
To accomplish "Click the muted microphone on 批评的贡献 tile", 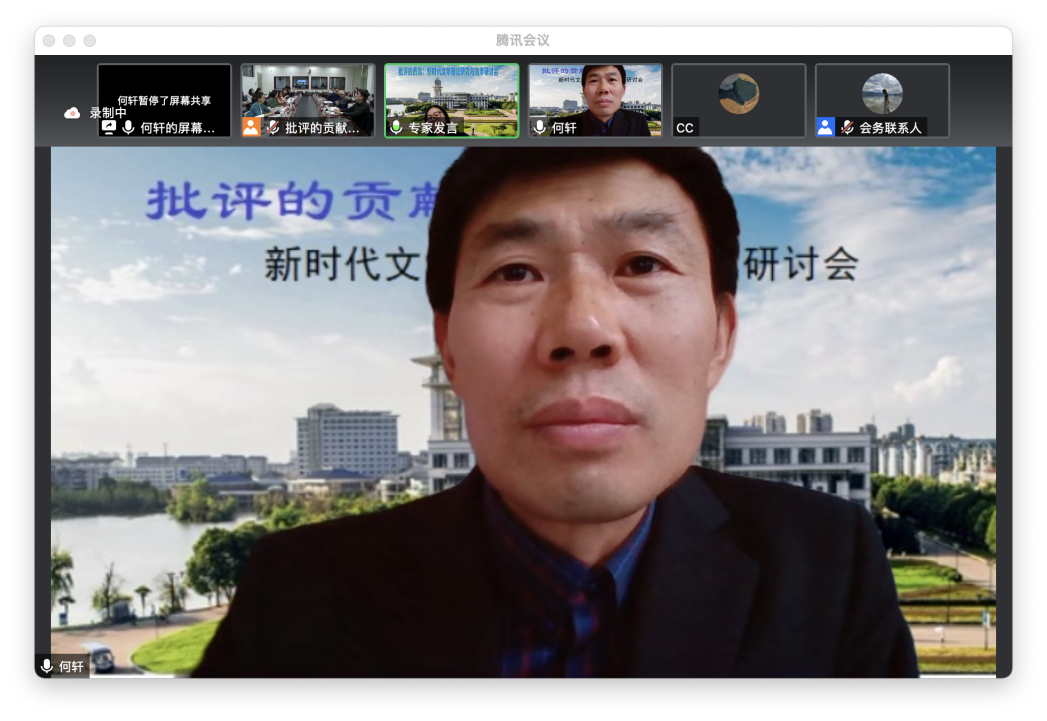I will click(273, 128).
